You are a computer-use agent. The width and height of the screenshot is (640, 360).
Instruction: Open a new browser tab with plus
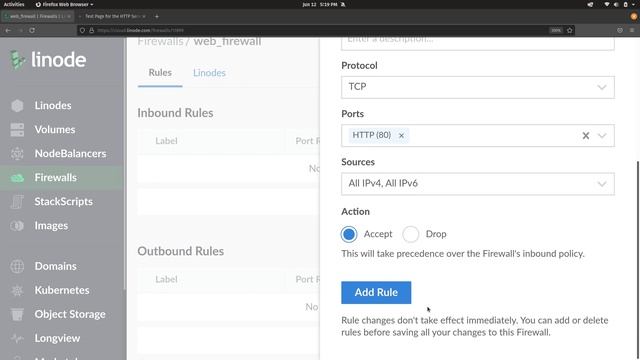(x=157, y=16)
